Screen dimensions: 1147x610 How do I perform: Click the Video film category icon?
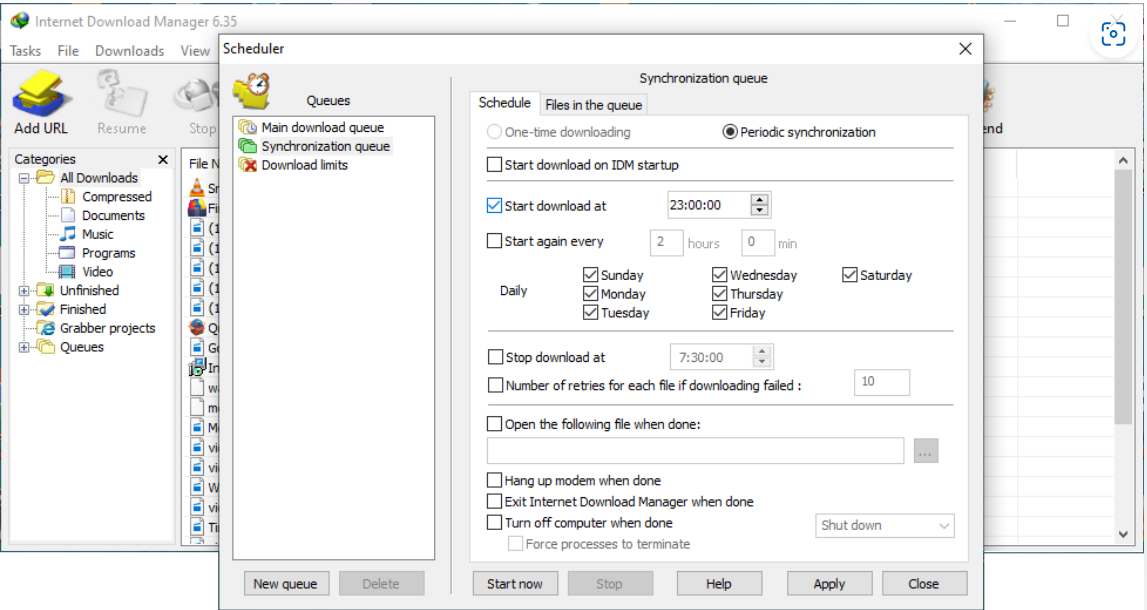pyautogui.click(x=67, y=271)
